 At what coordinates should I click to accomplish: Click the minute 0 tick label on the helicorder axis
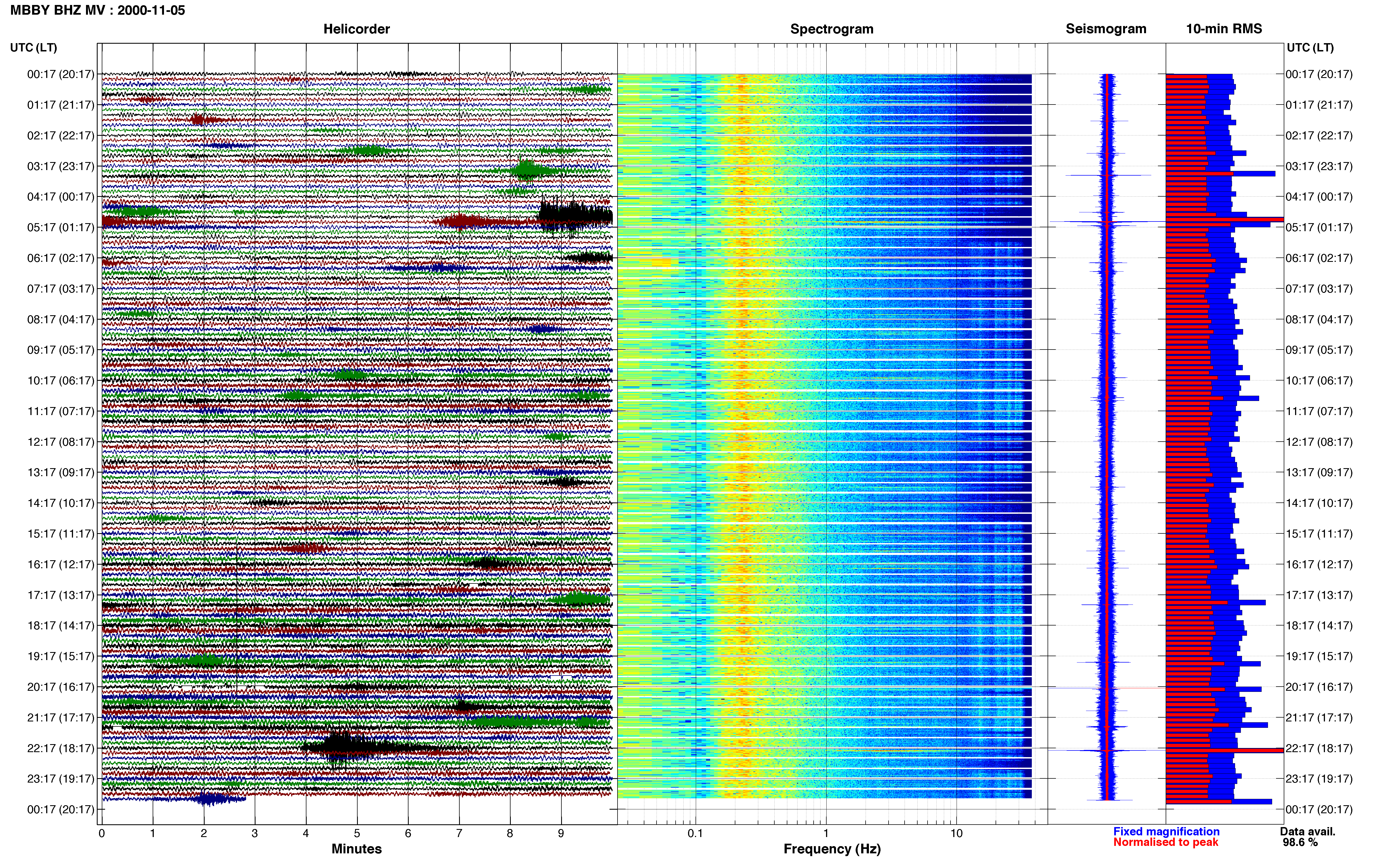pos(101,833)
